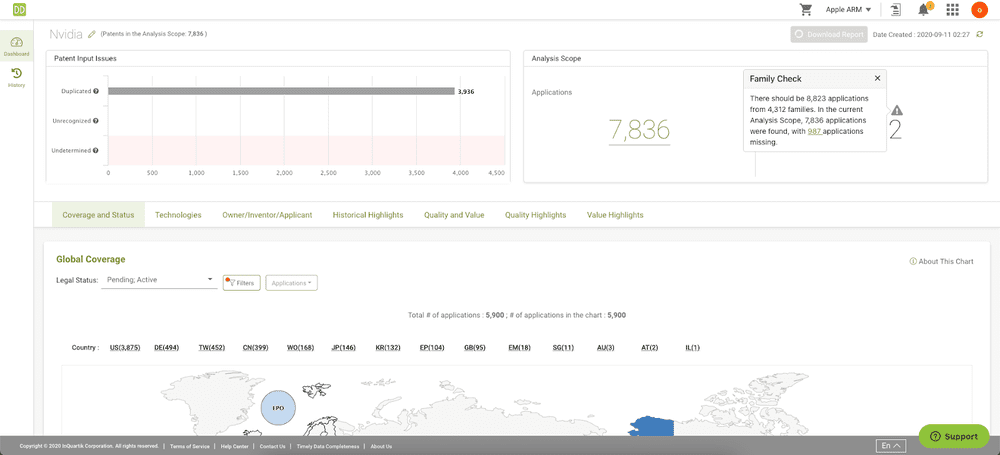Viewport: 1000px width, 455px height.
Task: Open About This Chart info
Action: 941,262
